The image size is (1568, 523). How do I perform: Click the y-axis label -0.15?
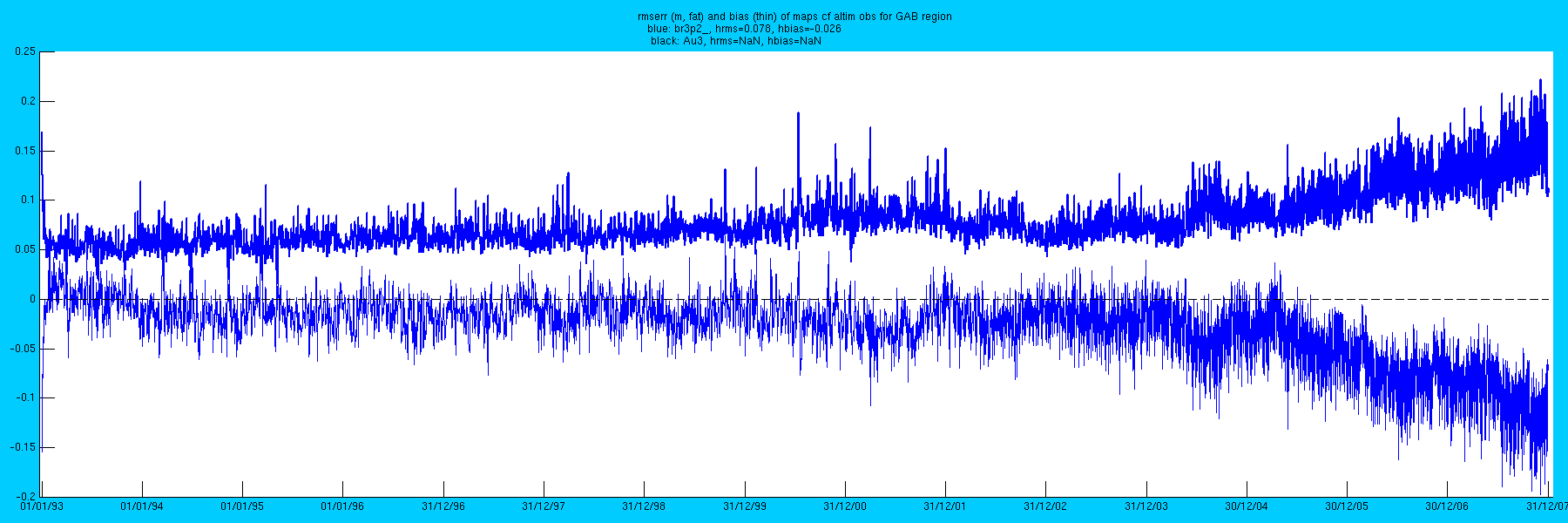point(24,447)
